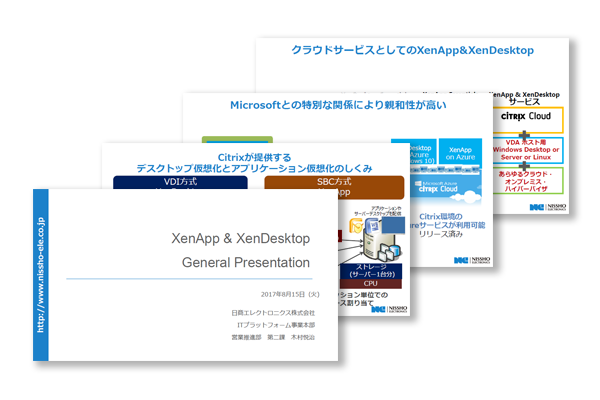This screenshot has height=400, width=600.
Task: Select the XenApp on Azure tile
Action: 460,154
